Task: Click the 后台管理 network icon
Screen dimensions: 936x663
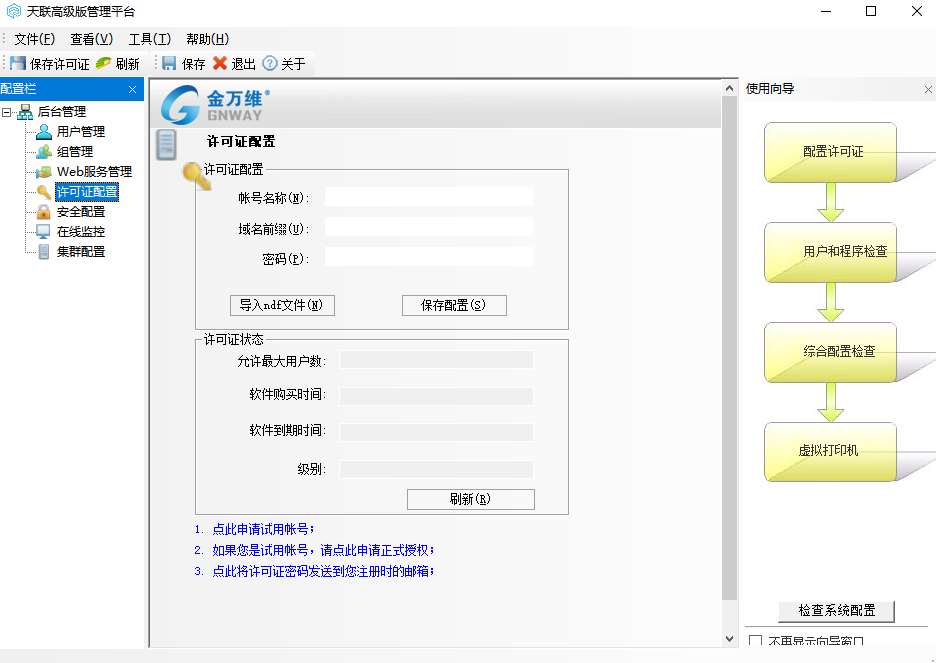Action: (25, 112)
